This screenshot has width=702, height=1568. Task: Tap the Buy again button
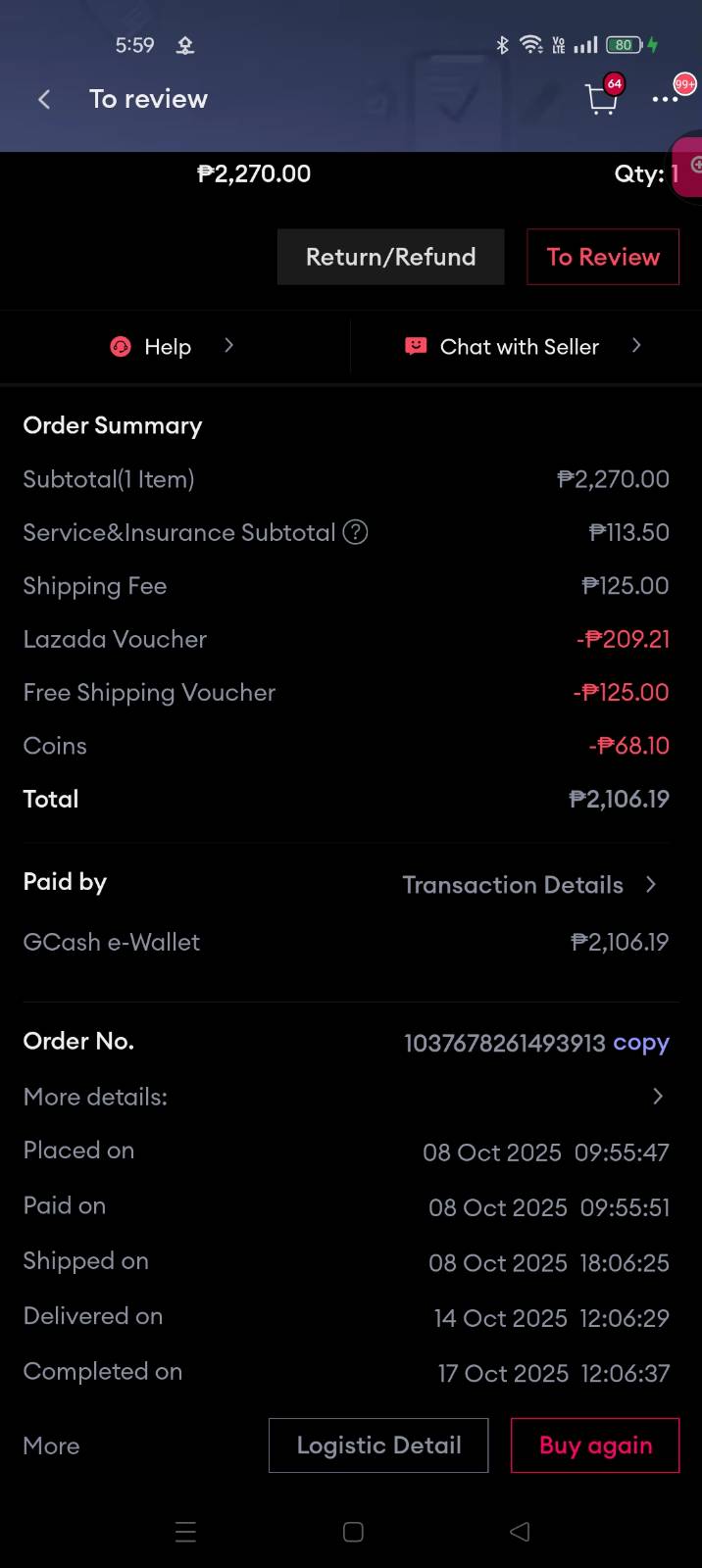pos(595,1445)
